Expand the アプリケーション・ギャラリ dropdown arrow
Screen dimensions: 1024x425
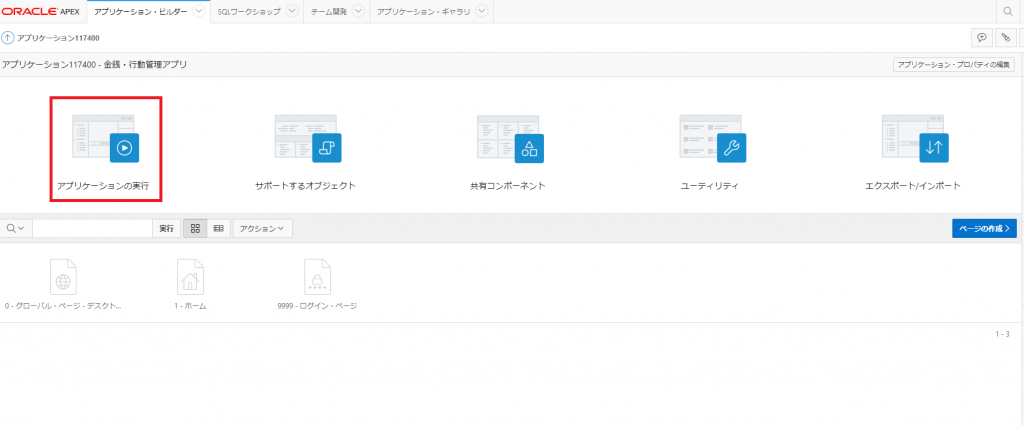[x=482, y=11]
